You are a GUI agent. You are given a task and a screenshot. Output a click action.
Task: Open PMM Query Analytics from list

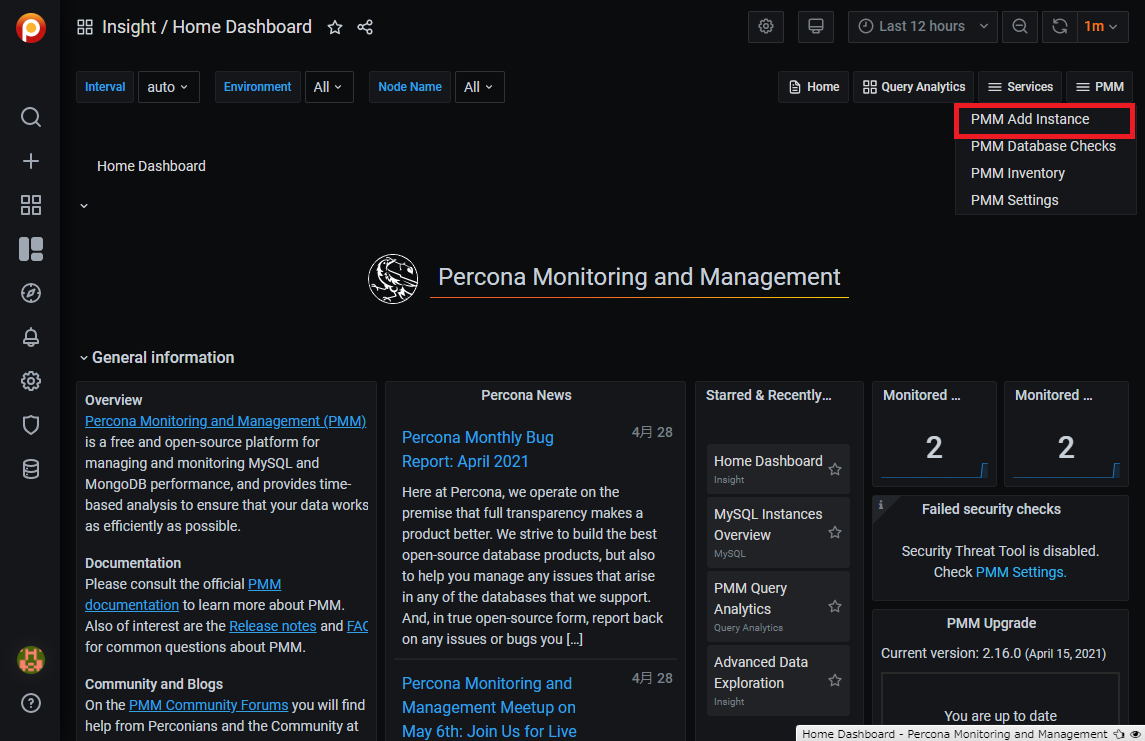click(x=751, y=599)
